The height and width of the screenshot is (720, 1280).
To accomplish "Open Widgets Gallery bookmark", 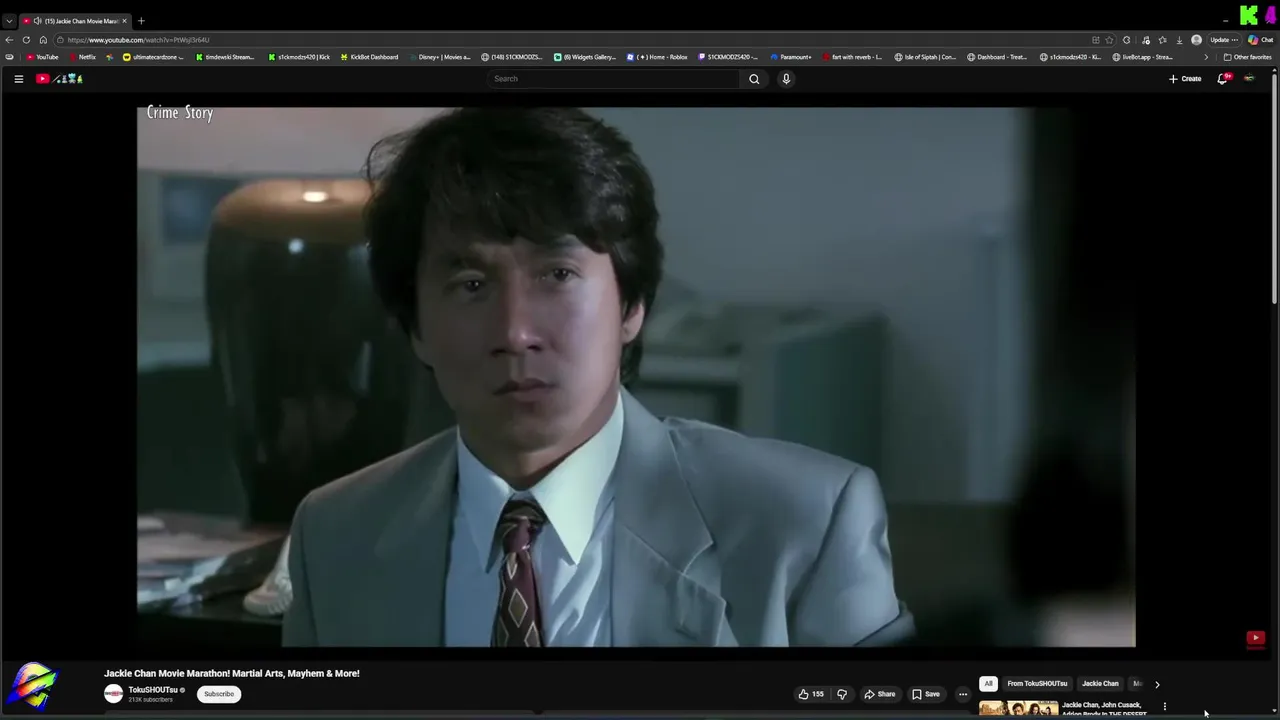I will tap(586, 57).
